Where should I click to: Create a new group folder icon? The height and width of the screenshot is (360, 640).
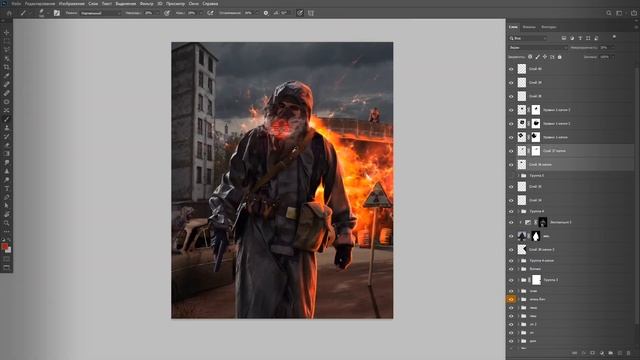[x=611, y=353]
